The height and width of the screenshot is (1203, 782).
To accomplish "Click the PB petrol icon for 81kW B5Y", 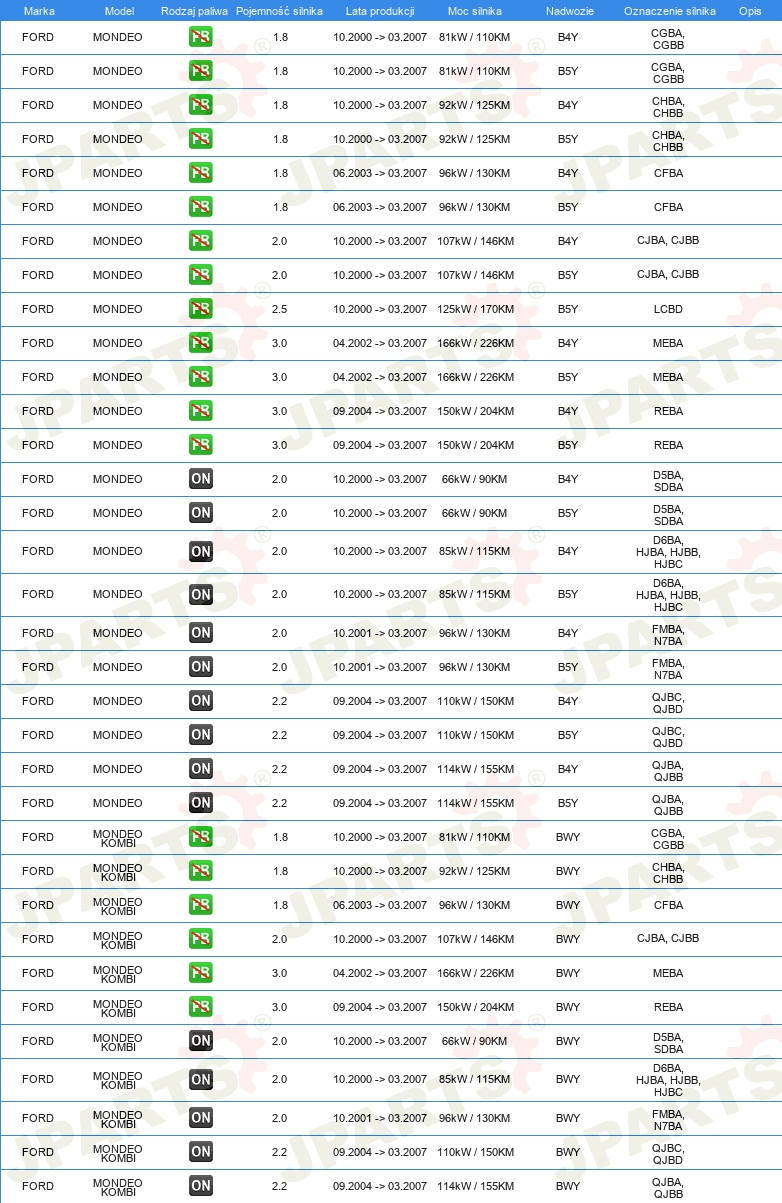I will (x=201, y=71).
